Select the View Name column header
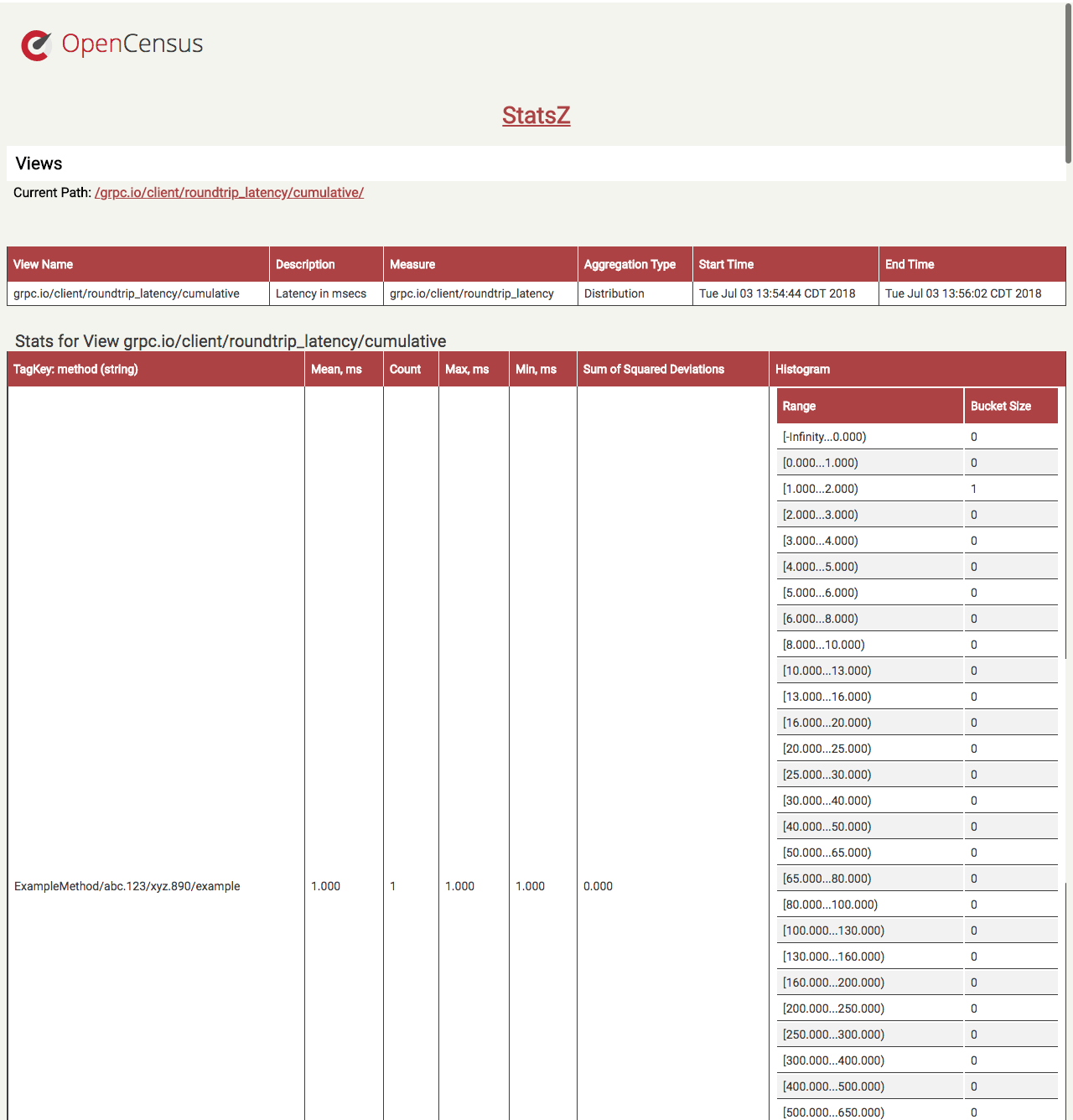 coord(43,264)
